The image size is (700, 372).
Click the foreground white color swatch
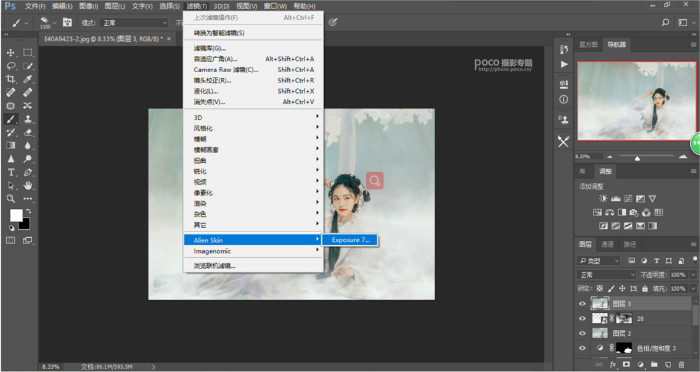click(16, 215)
